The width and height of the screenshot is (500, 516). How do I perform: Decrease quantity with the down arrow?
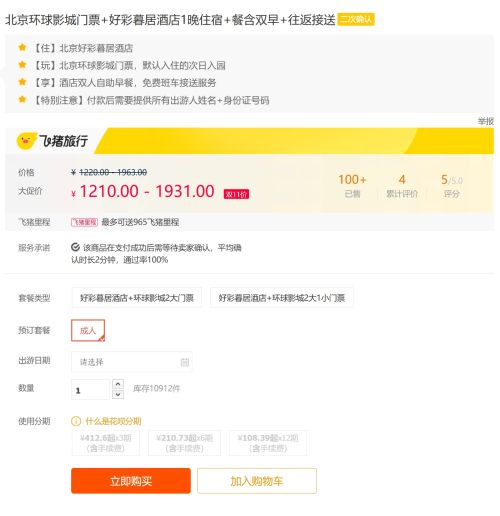tap(118, 395)
